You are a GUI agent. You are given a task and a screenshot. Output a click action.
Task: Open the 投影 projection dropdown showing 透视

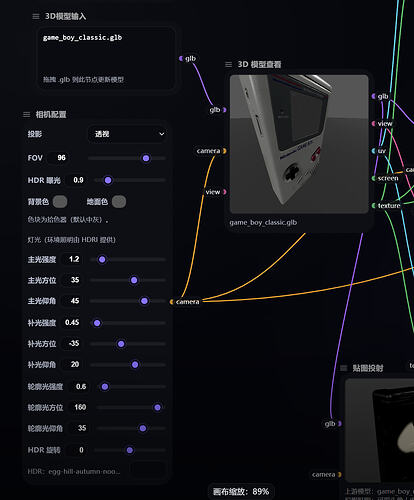(x=128, y=134)
